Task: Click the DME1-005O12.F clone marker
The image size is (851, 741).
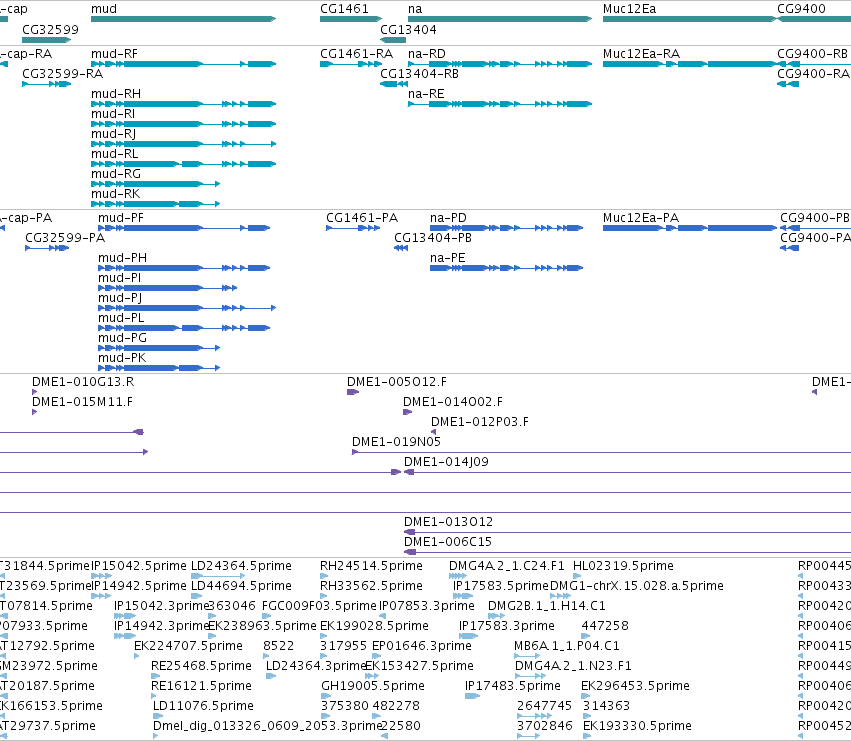Action: point(353,392)
